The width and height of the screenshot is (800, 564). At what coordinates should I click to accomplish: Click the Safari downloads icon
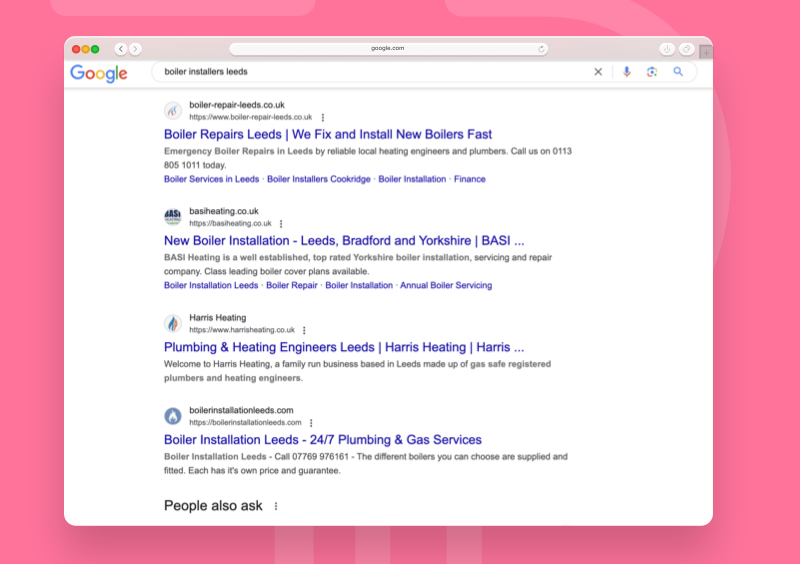point(667,49)
